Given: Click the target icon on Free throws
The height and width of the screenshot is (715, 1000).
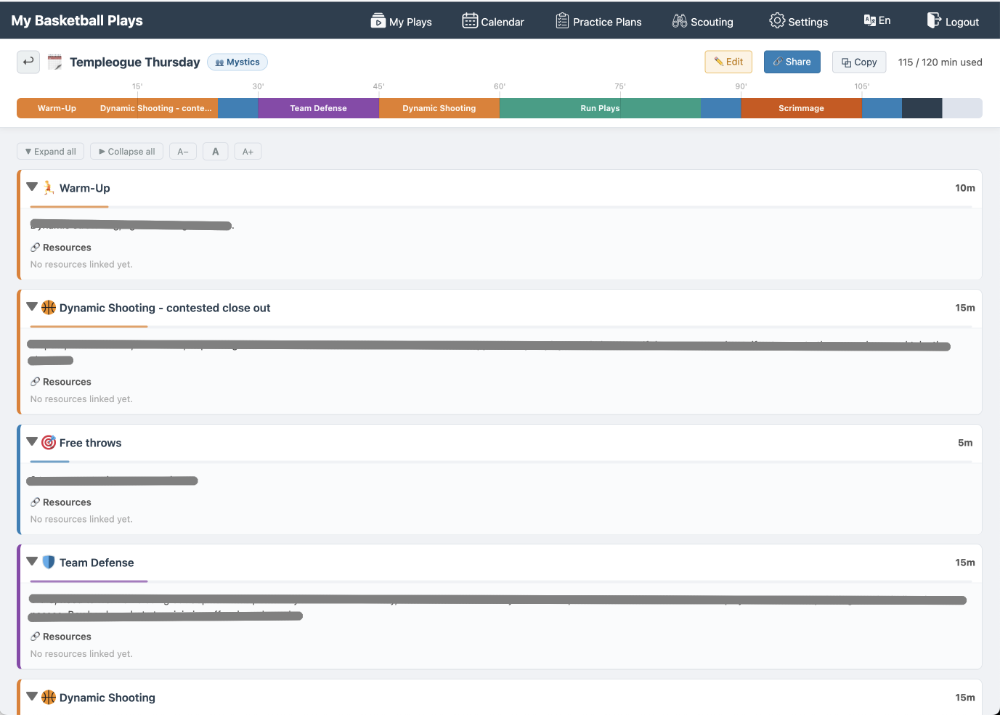Looking at the screenshot, I should [x=48, y=442].
